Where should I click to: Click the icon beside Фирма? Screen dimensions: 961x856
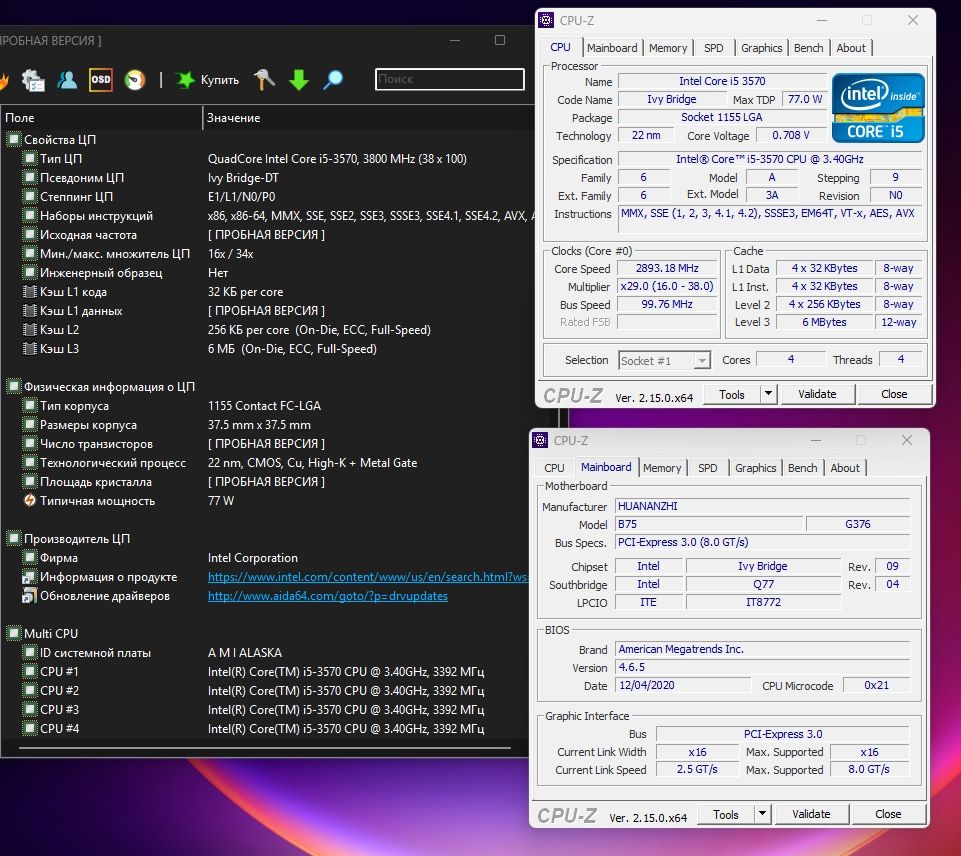tap(29, 558)
